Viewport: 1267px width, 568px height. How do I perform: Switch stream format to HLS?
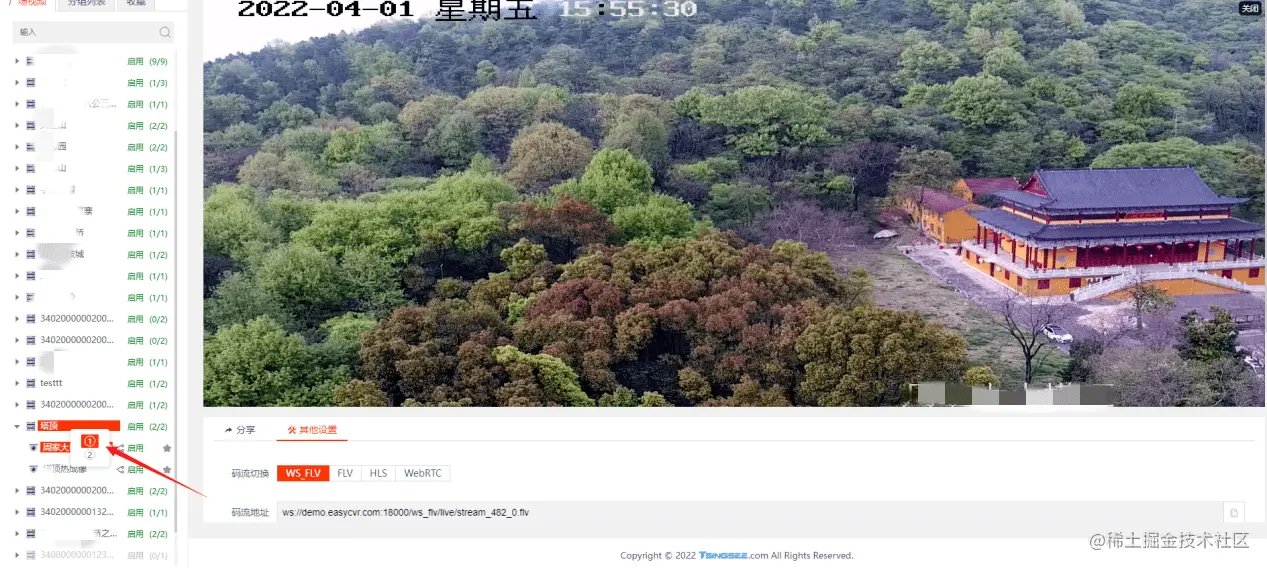[x=378, y=473]
